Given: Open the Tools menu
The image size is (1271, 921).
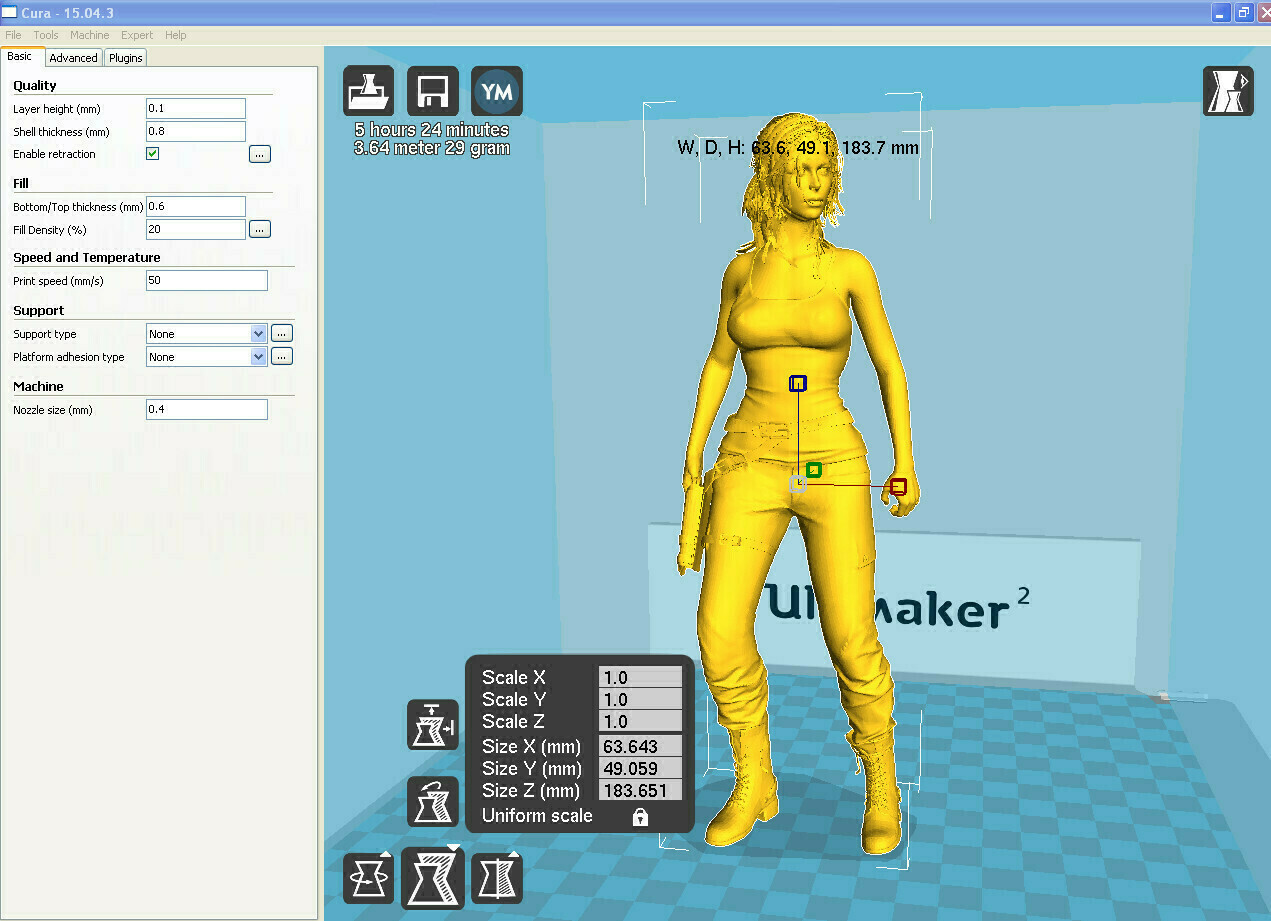Looking at the screenshot, I should [46, 35].
